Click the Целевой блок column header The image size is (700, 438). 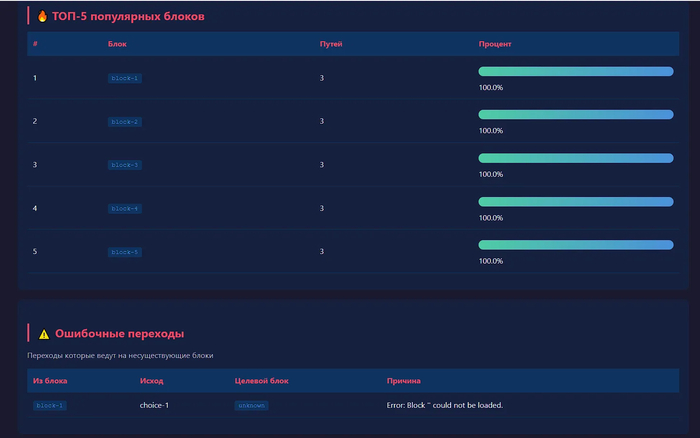[x=261, y=381]
